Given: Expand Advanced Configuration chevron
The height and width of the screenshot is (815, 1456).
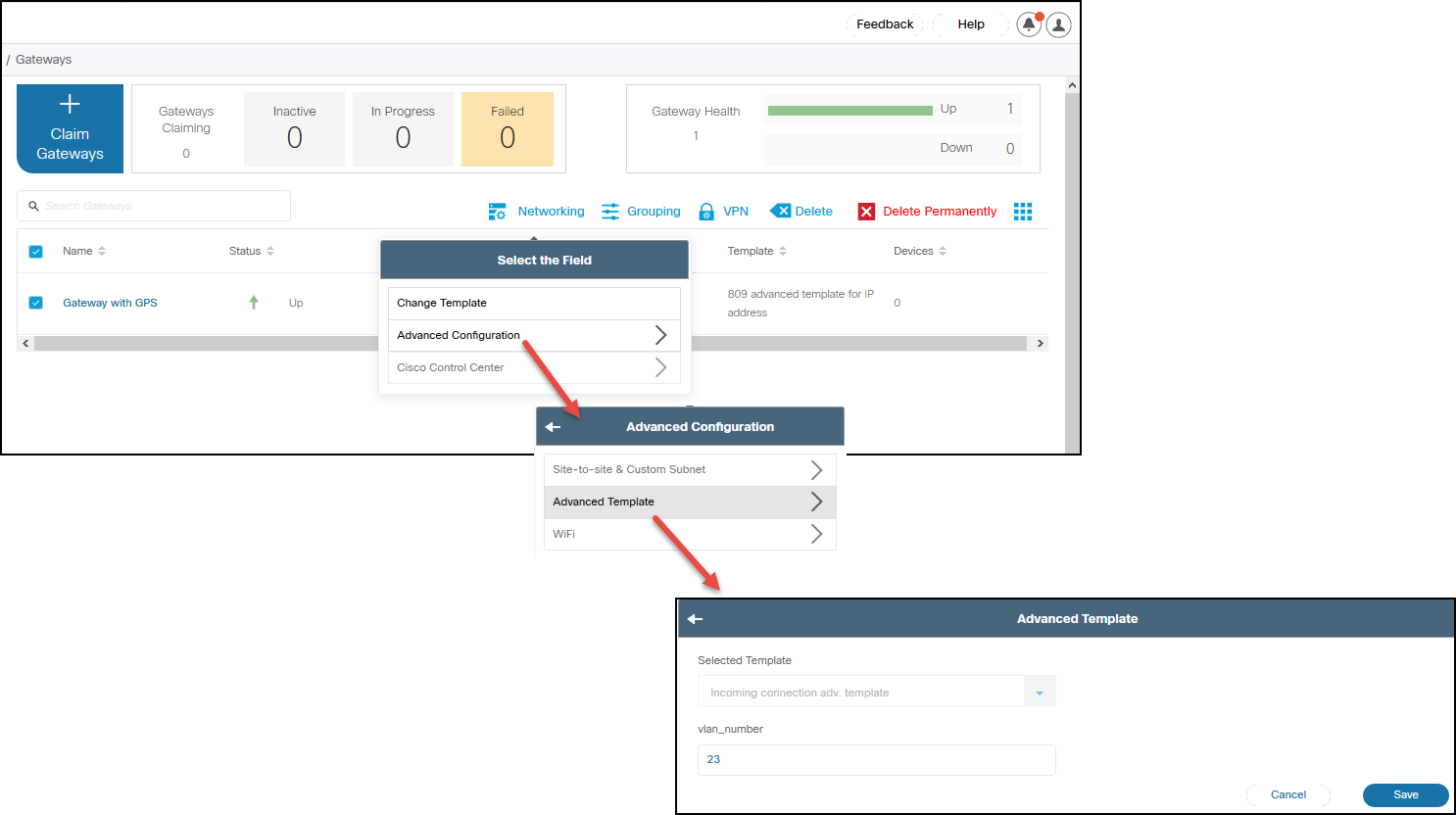Looking at the screenshot, I should pyautogui.click(x=660, y=335).
